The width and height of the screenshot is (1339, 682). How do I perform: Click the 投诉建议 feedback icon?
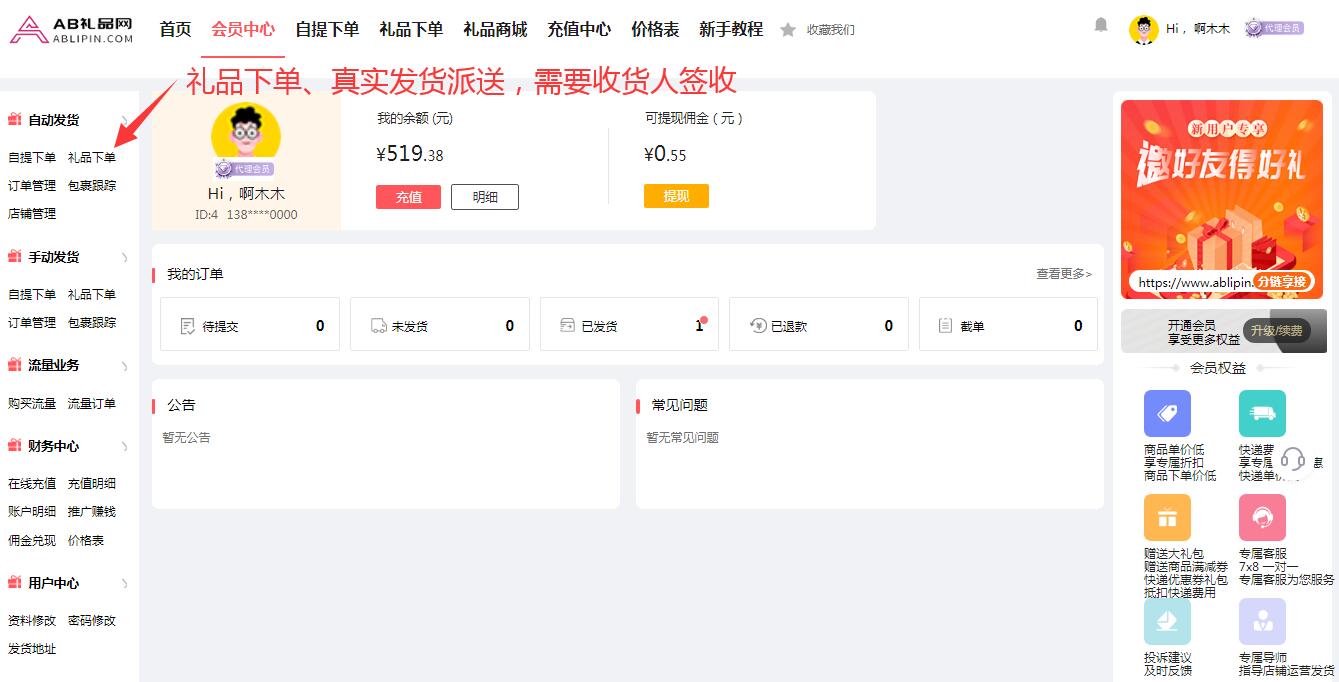(1167, 622)
